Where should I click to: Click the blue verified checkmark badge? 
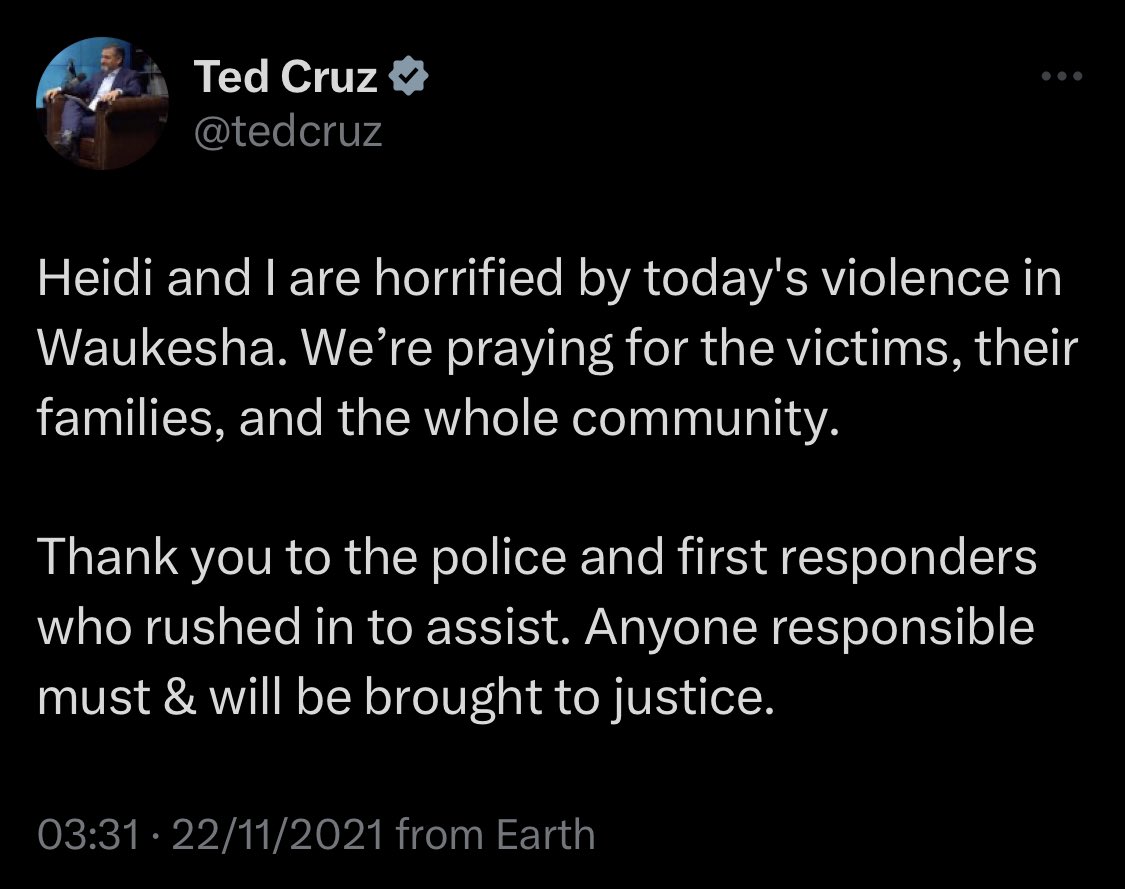pyautogui.click(x=408, y=76)
